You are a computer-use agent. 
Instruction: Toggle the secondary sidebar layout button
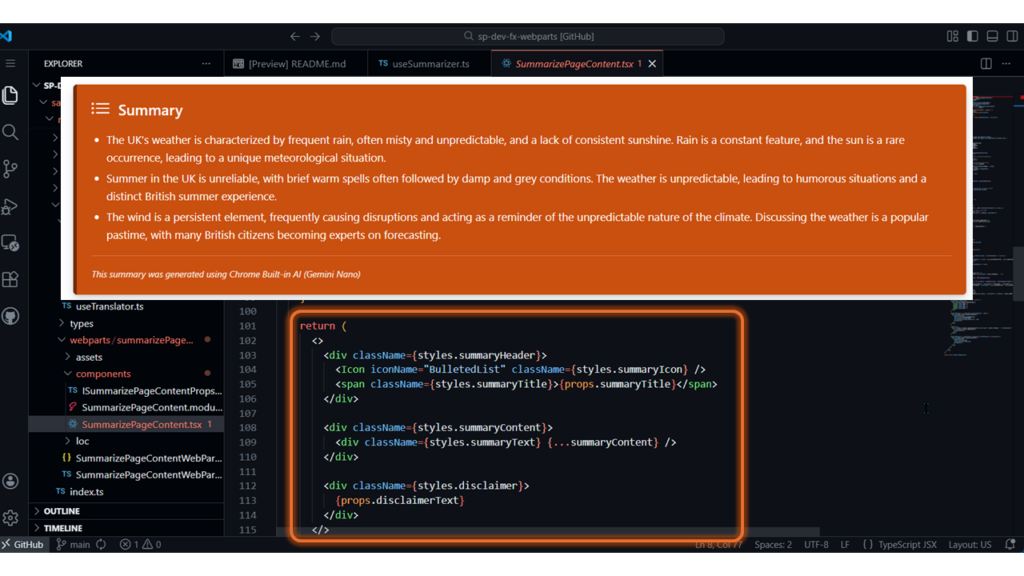click(1012, 36)
